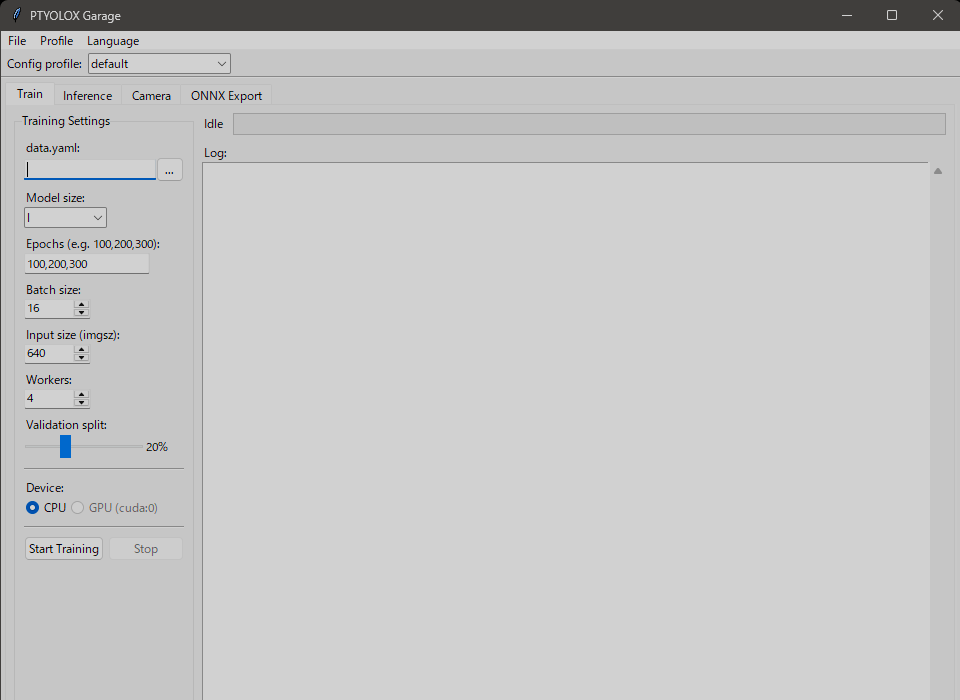Select the CPU device radio button
This screenshot has height=700, width=960.
tap(32, 508)
